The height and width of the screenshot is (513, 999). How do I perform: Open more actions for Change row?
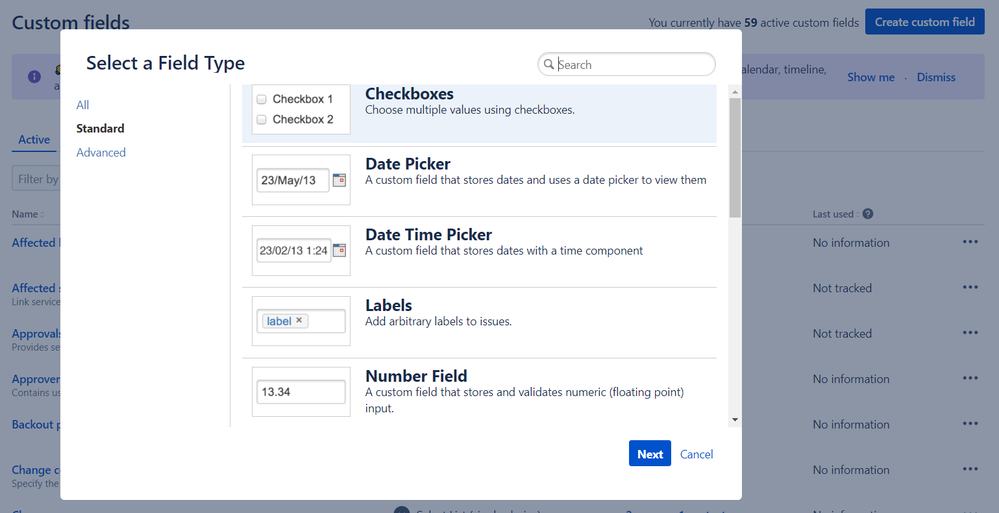click(x=970, y=469)
